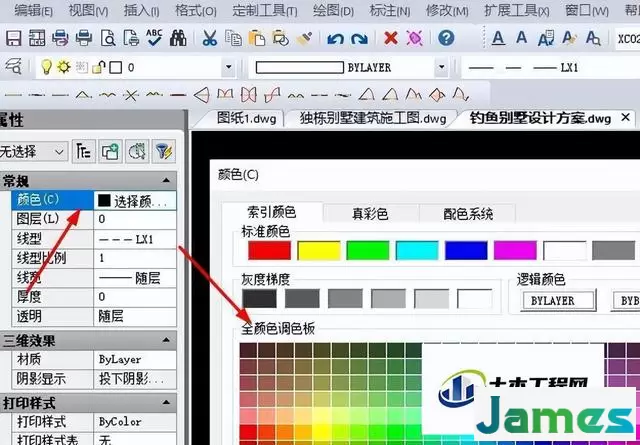Click the 线型比例 value field showing 1
This screenshot has height=445, width=640.
pyautogui.click(x=135, y=258)
